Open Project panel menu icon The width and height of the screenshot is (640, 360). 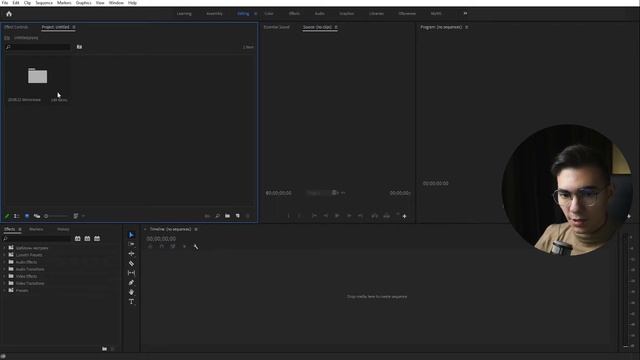pos(74,27)
